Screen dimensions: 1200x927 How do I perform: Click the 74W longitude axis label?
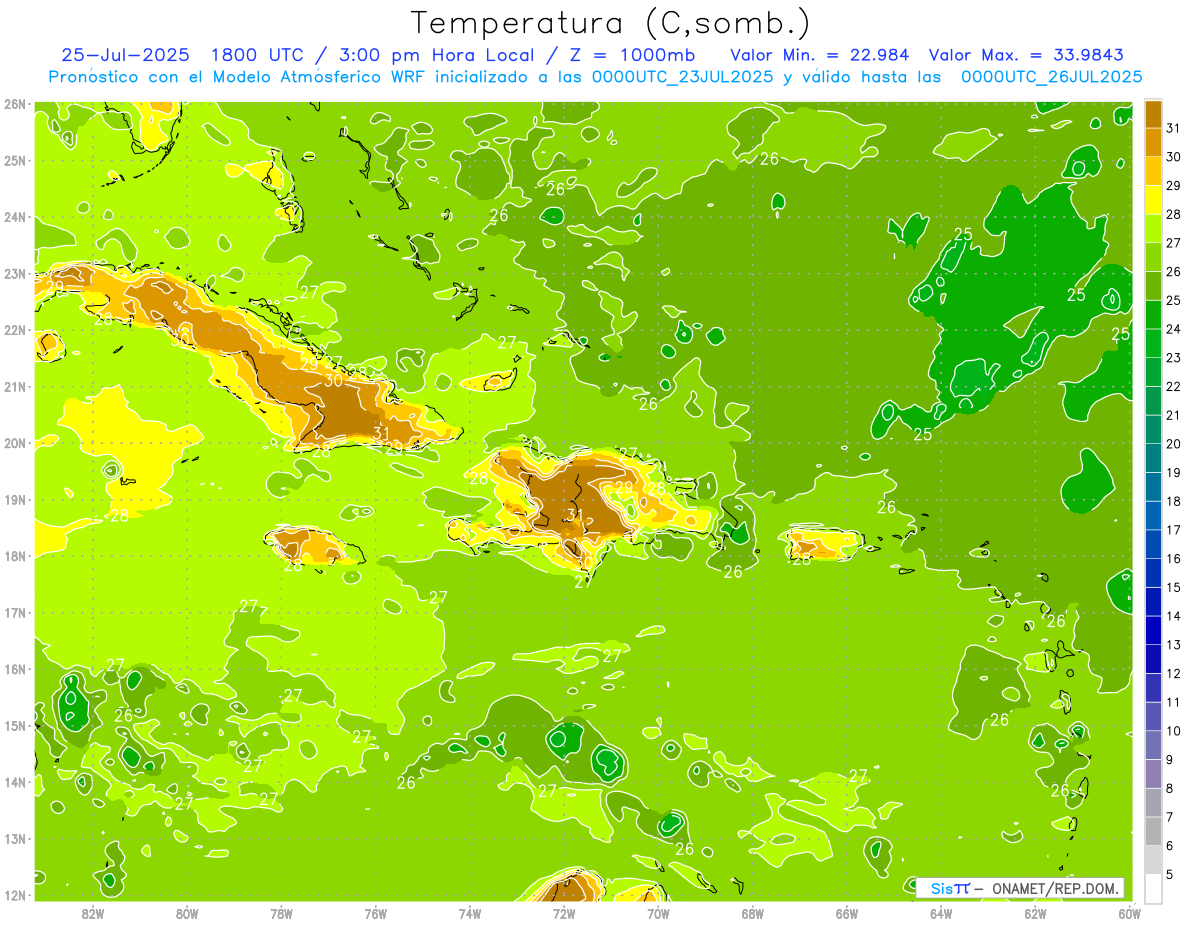click(x=470, y=913)
